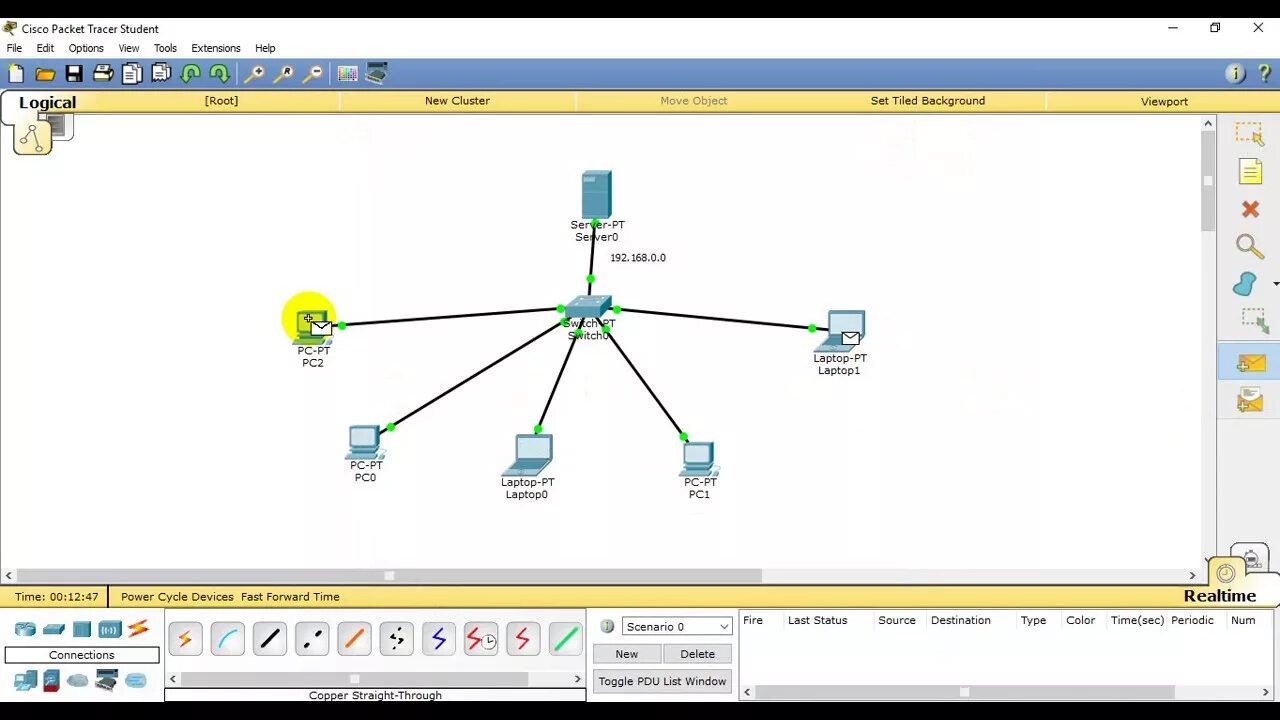Click Power Cycle Devices
The height and width of the screenshot is (720, 1280).
coord(177,597)
